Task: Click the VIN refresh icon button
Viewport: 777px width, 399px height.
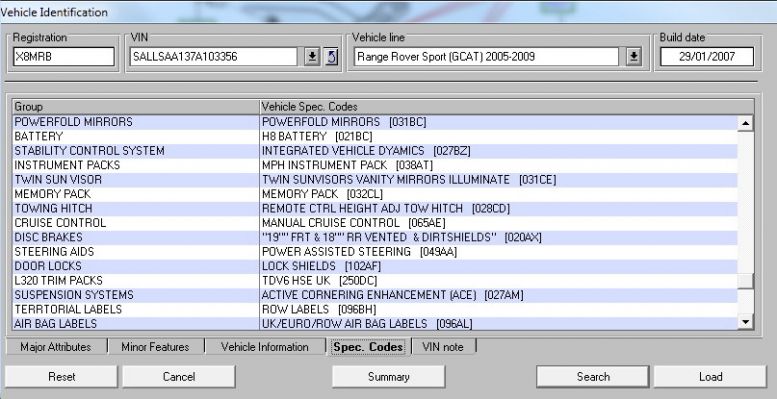Action: click(332, 57)
